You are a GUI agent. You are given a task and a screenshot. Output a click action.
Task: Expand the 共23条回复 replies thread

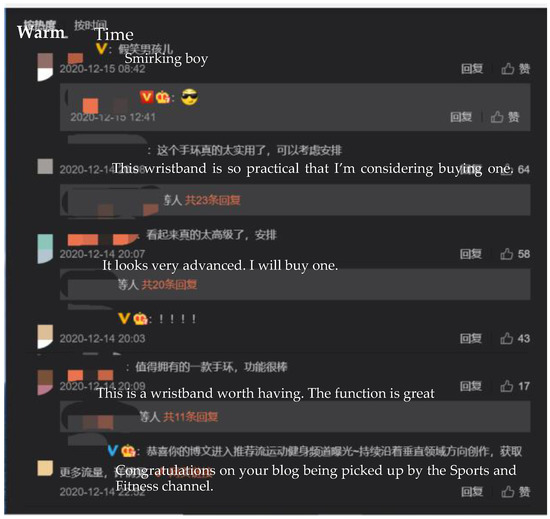[x=213, y=200]
